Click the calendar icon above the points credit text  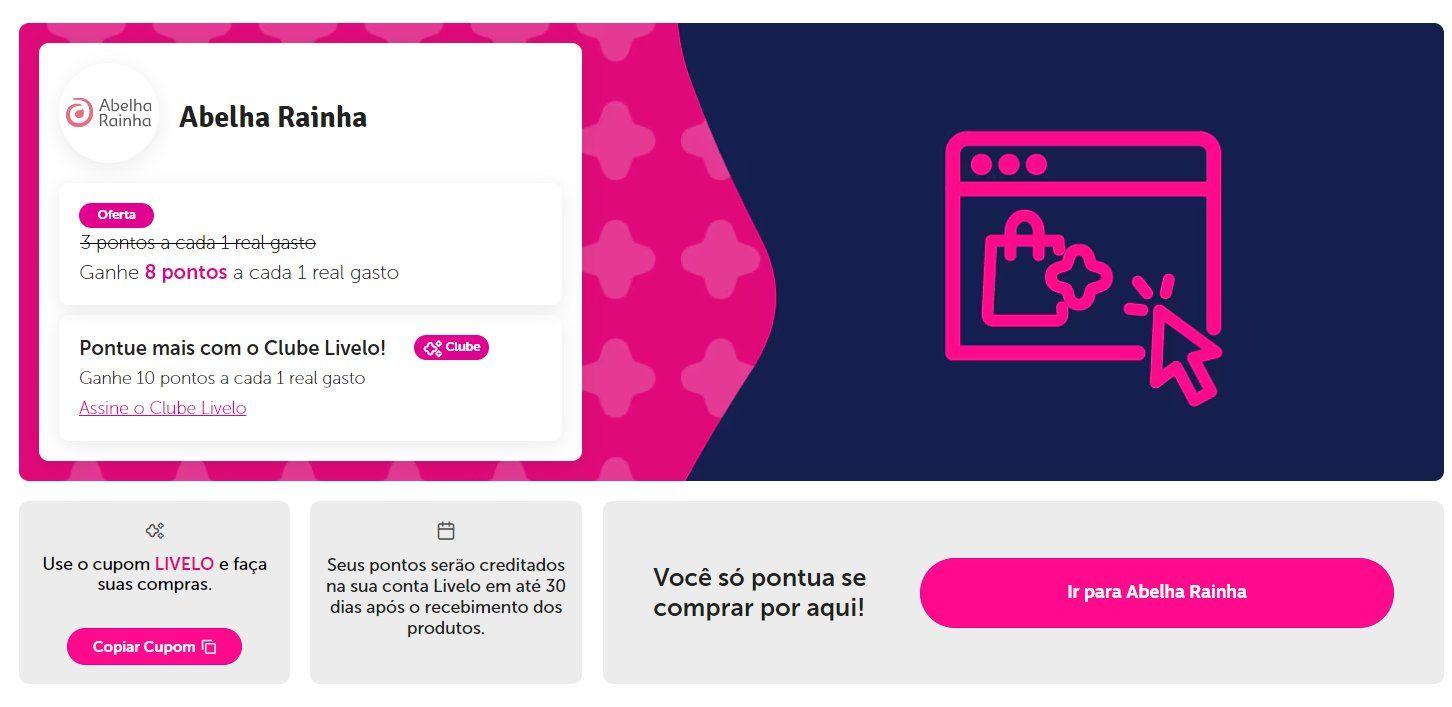[x=446, y=531]
